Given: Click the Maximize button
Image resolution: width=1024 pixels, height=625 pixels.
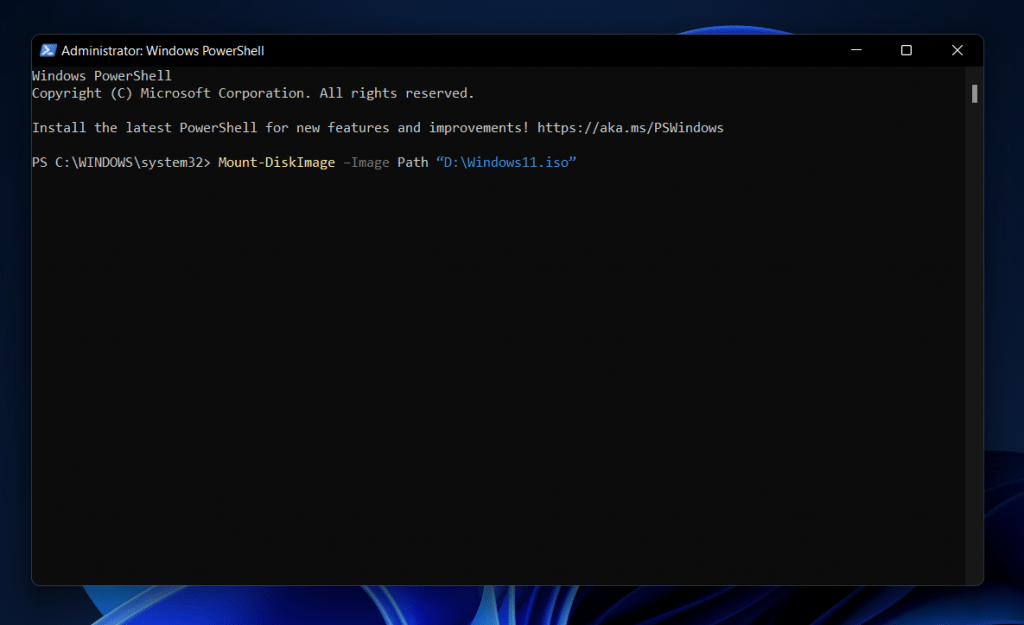Looking at the screenshot, I should point(906,49).
